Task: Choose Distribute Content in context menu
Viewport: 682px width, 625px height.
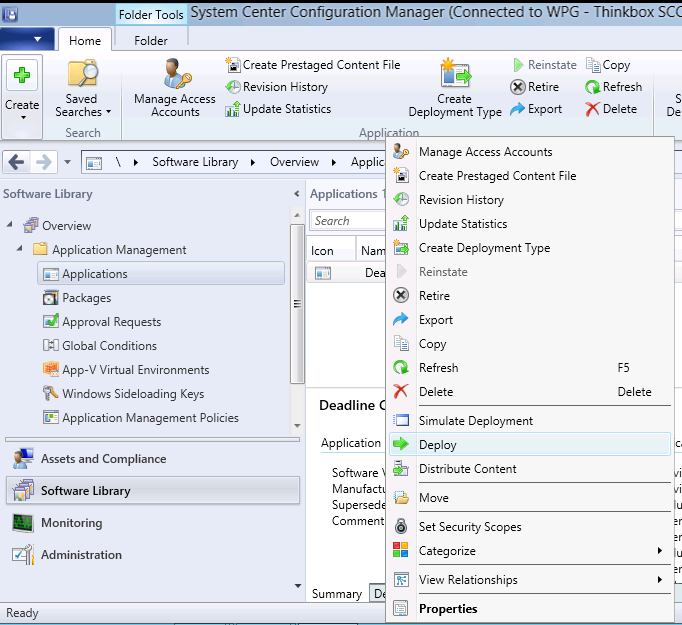Action: point(467,469)
